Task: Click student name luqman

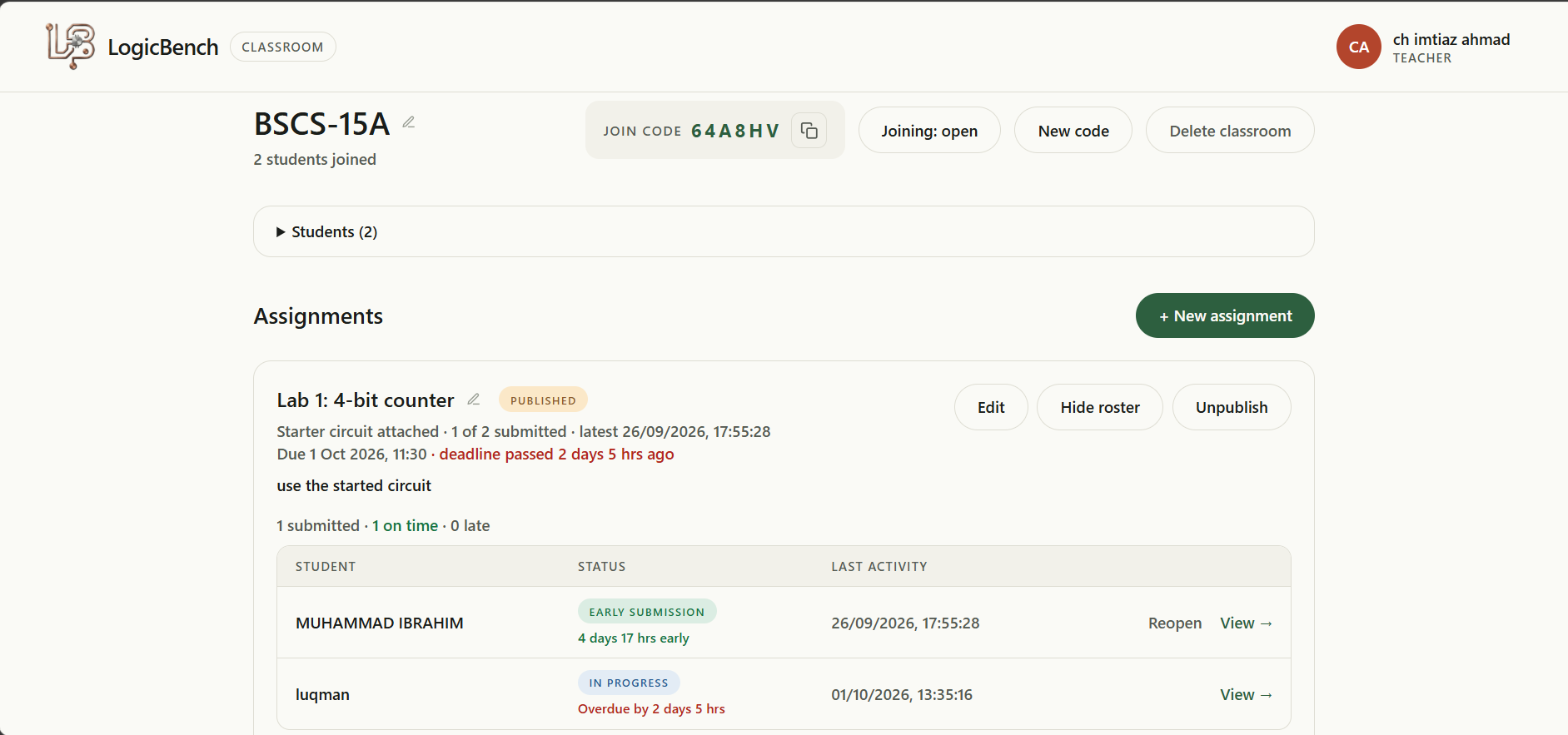Action: (x=322, y=695)
